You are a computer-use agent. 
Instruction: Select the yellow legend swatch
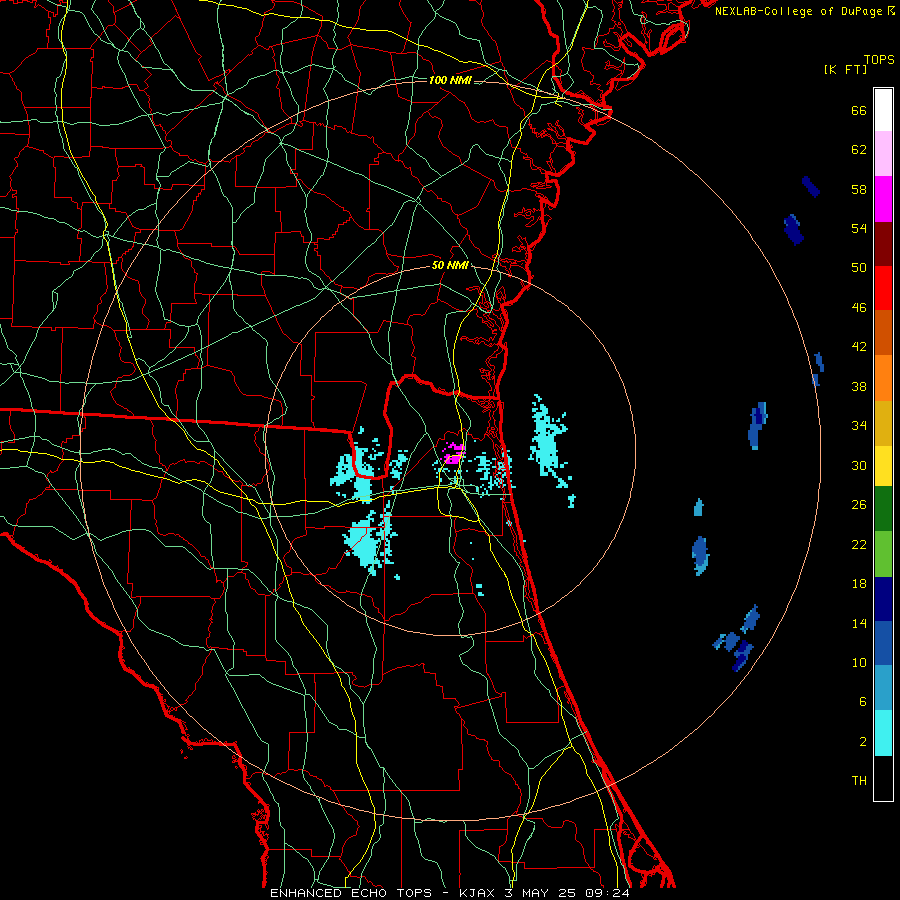[883, 466]
